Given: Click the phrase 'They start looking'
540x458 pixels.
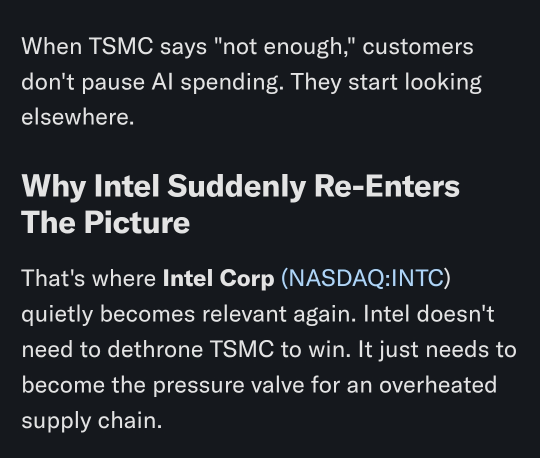Looking at the screenshot, I should 386,83.
